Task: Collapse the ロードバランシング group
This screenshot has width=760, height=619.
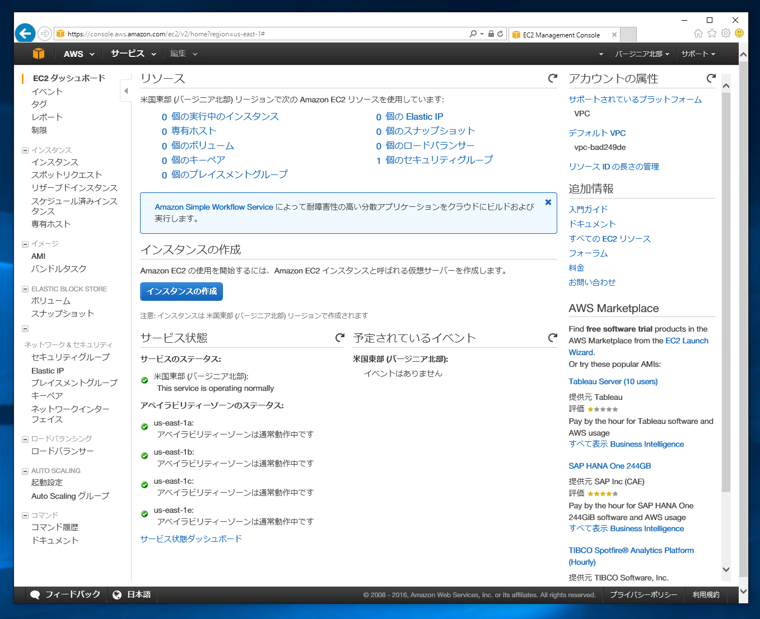Action: [25, 439]
